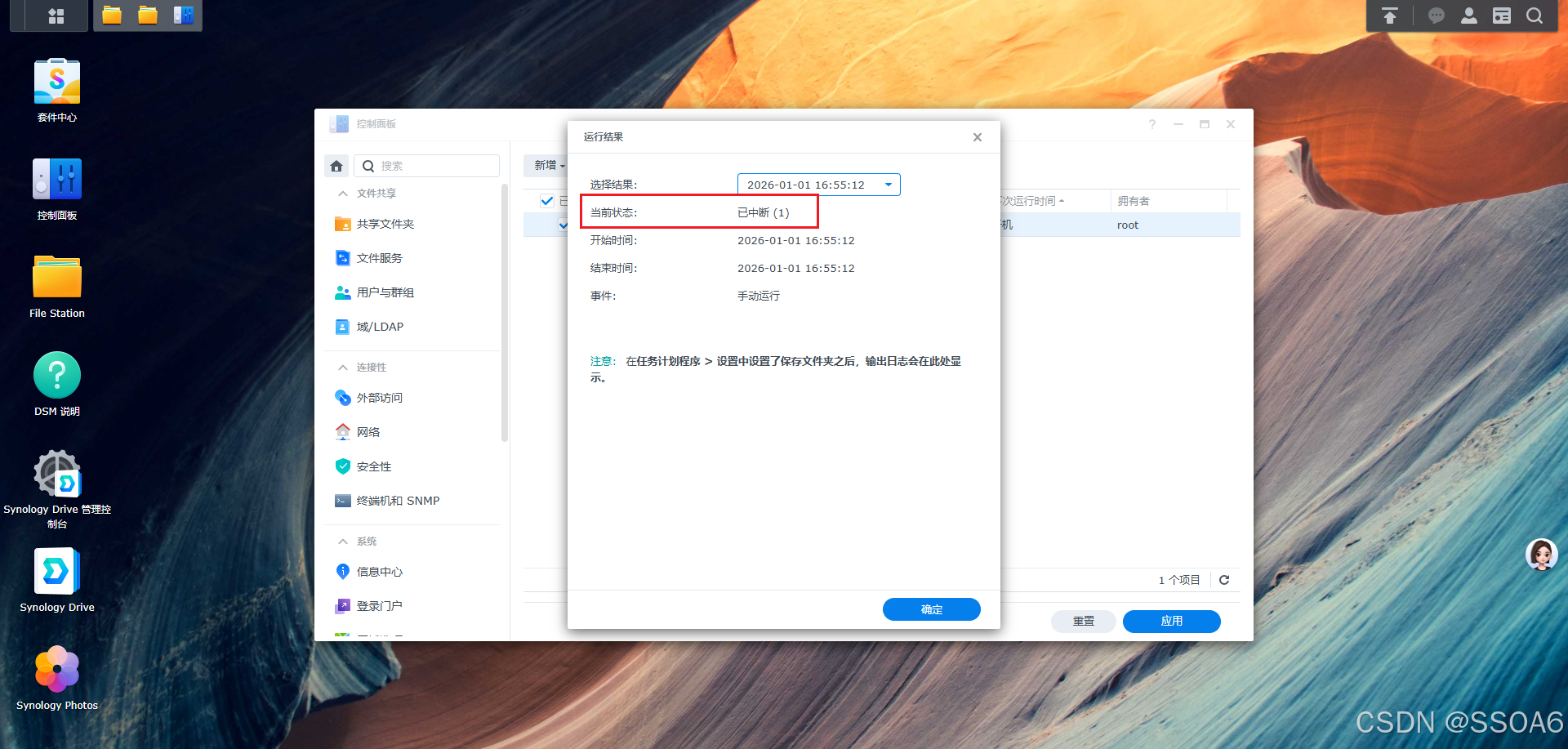Screen dimensions: 1568x749
Task: Open the notifications icon in the taskbar
Action: pyautogui.click(x=1436, y=15)
